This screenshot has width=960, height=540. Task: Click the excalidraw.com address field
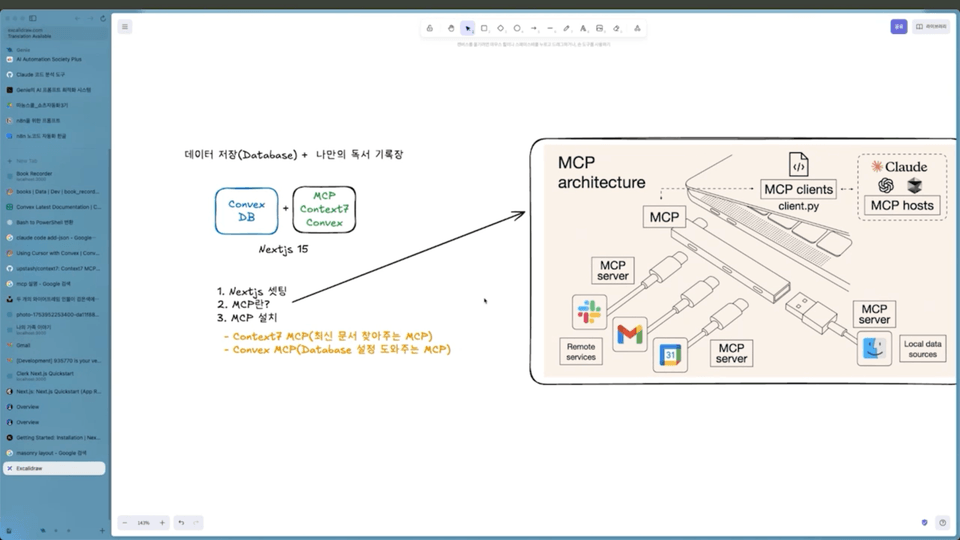pyautogui.click(x=55, y=33)
